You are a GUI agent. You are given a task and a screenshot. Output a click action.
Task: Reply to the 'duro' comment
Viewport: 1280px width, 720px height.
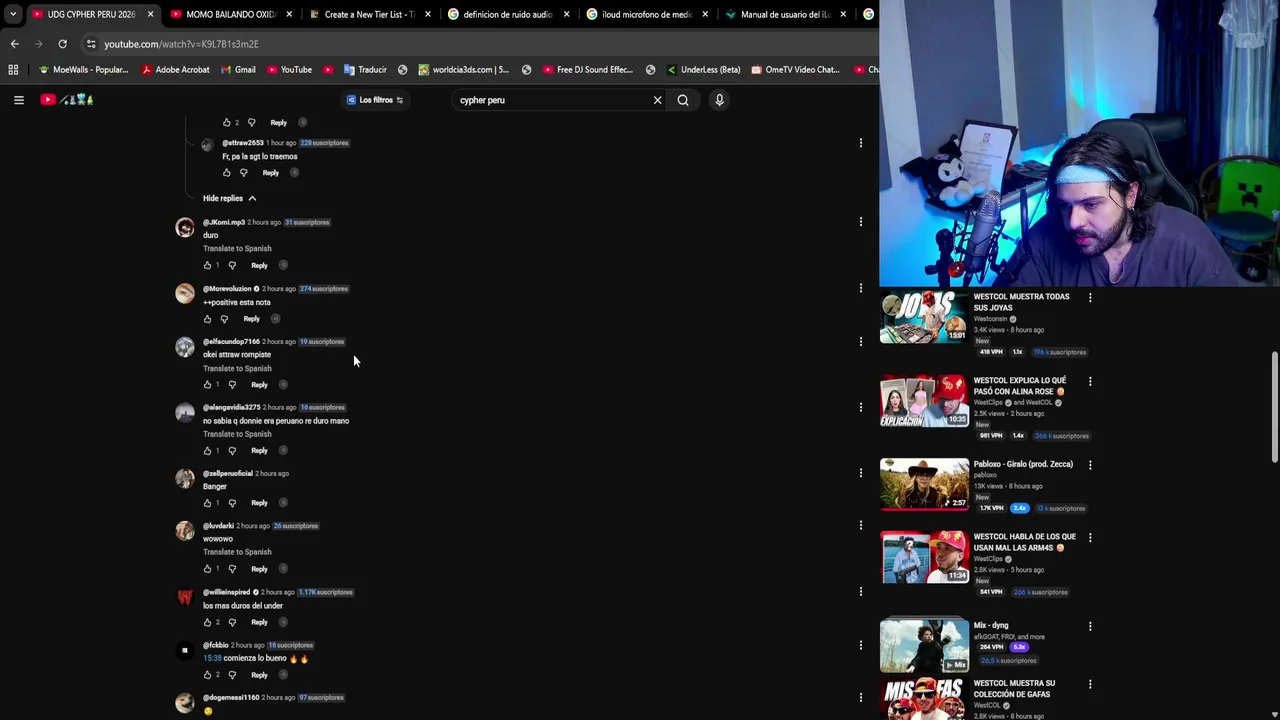point(259,266)
